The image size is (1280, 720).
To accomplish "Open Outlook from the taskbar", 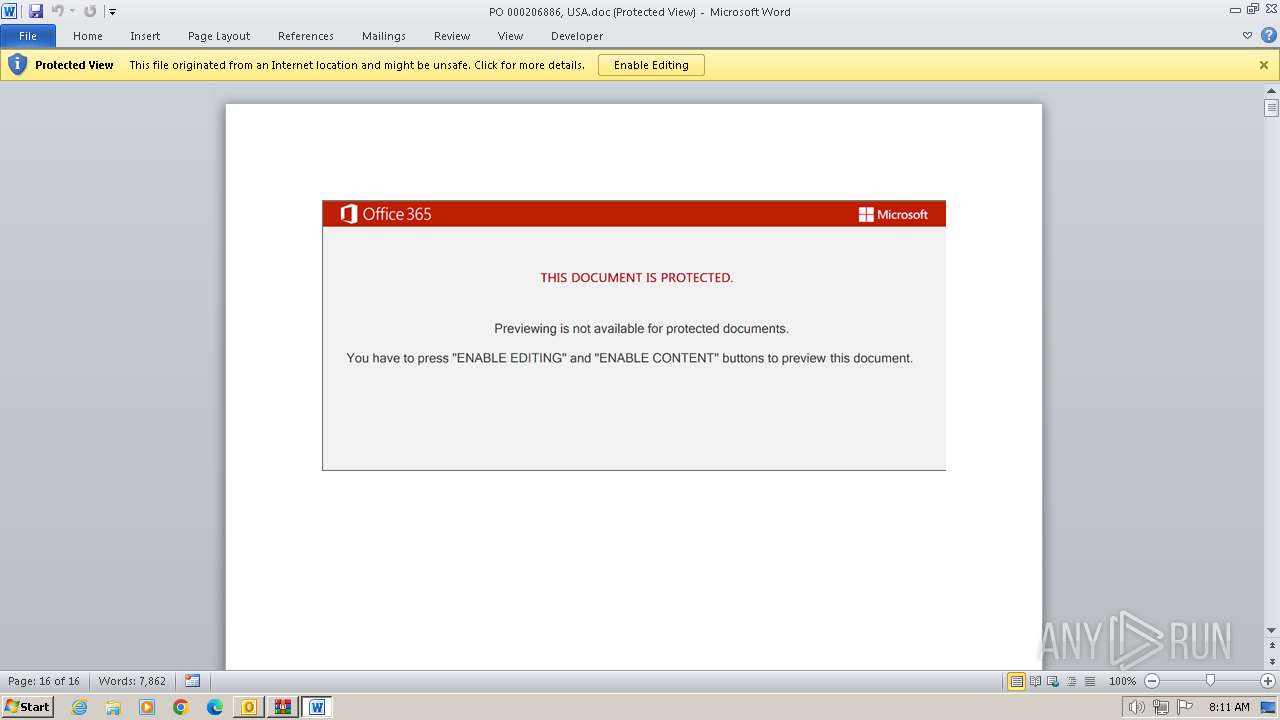I will 249,707.
